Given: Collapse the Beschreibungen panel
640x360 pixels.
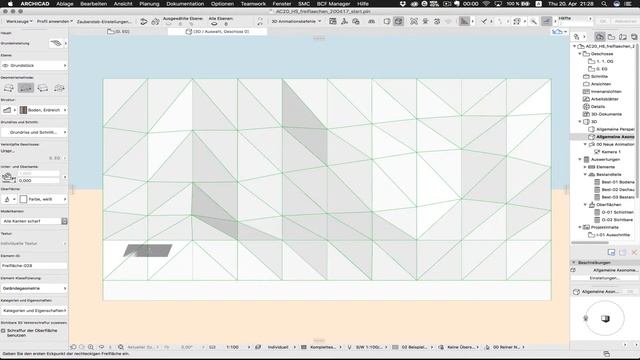Looking at the screenshot, I should coord(574,262).
